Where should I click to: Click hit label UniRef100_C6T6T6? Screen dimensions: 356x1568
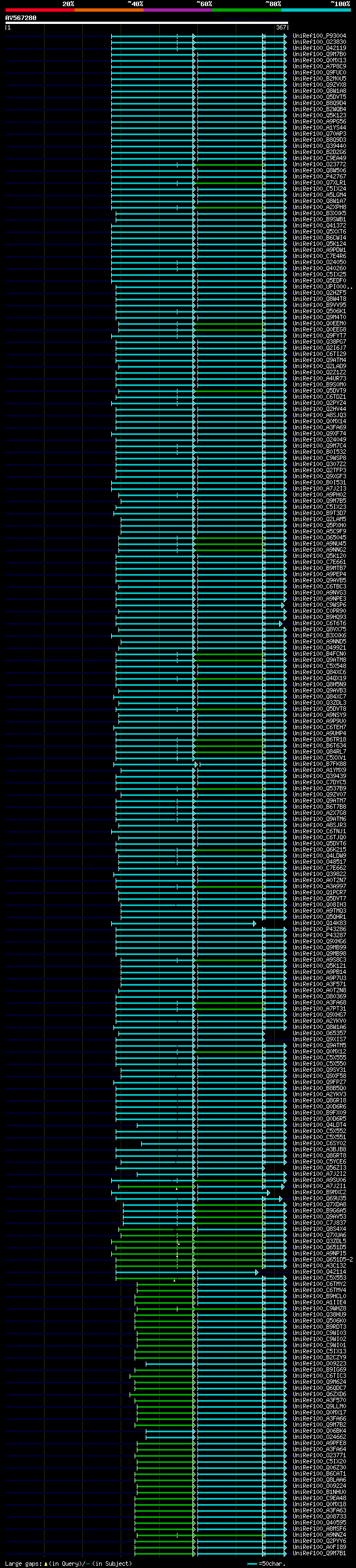[319, 624]
